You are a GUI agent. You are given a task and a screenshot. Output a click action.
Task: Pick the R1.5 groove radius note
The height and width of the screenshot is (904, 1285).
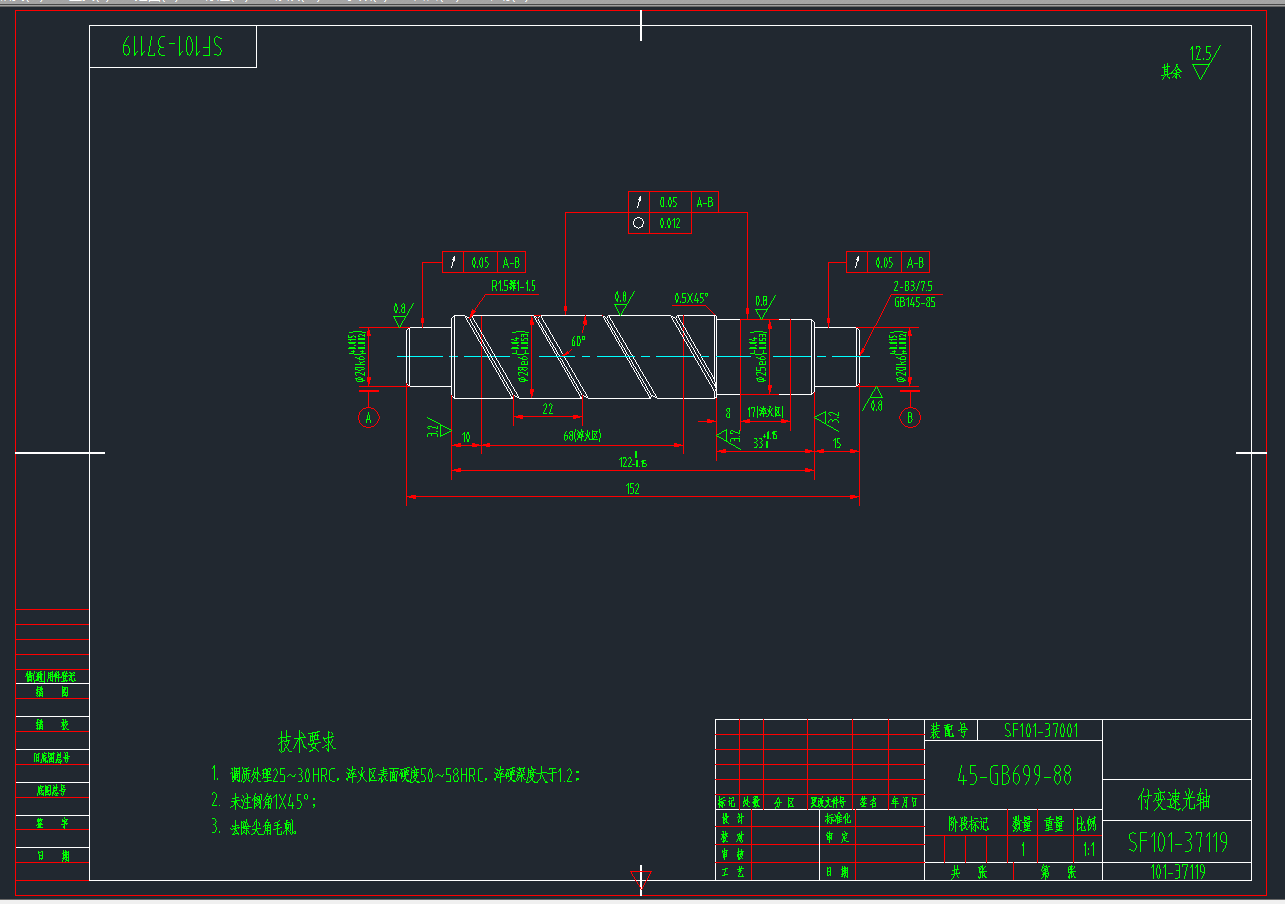[x=513, y=286]
